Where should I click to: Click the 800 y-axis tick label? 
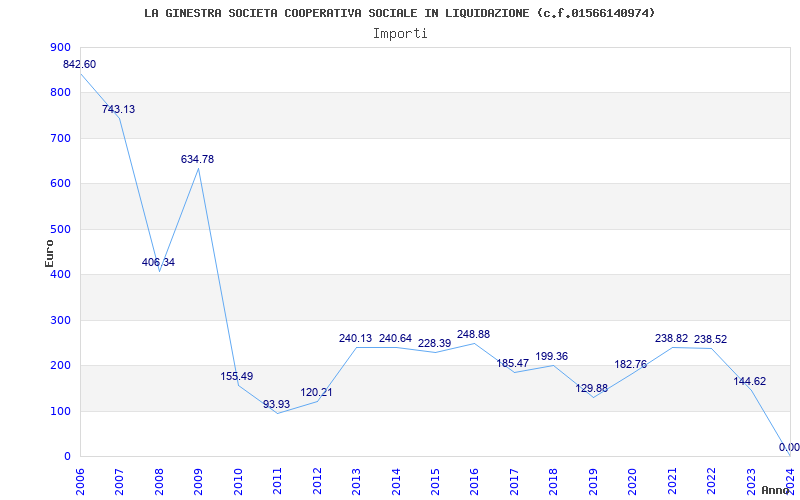60,93
